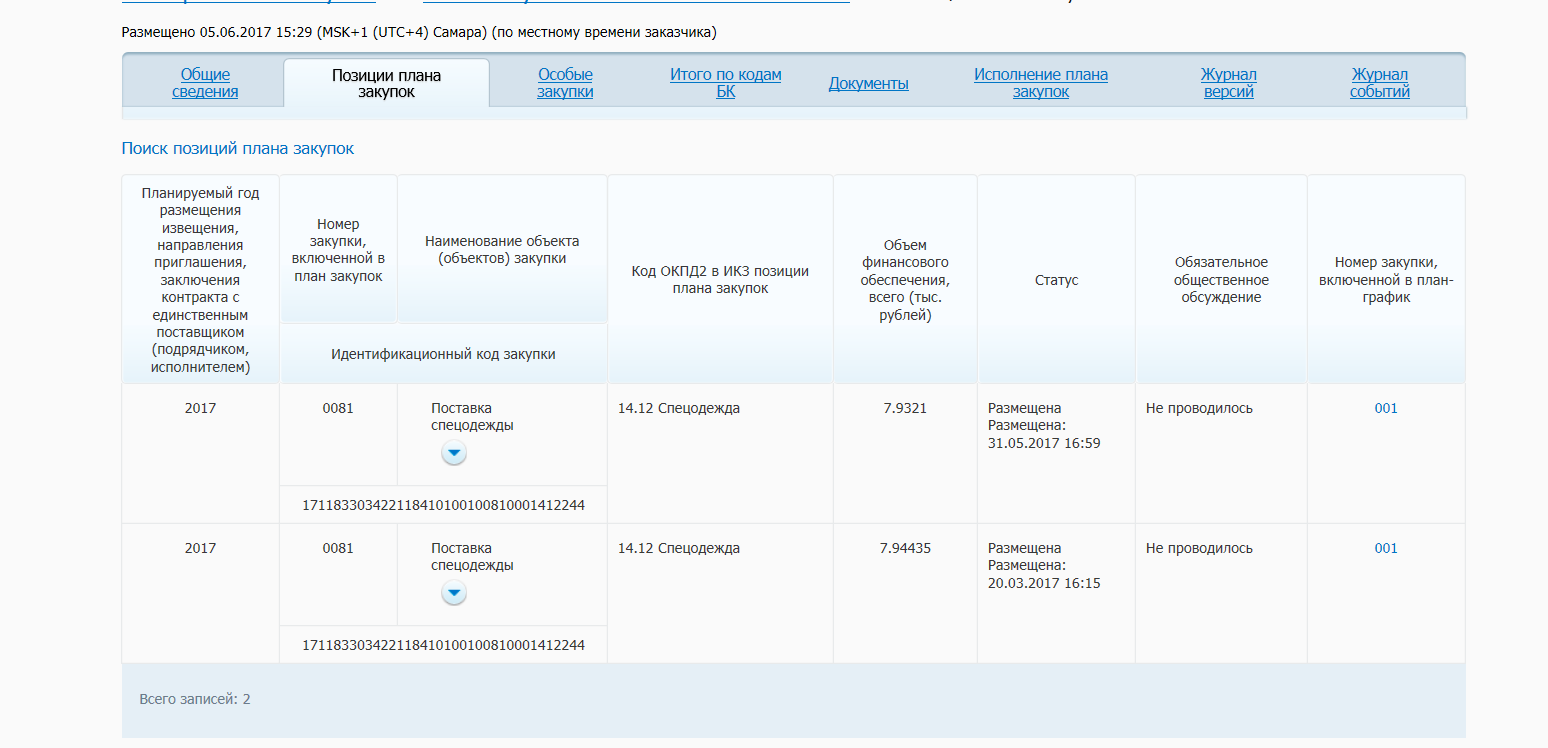The image size is (1548, 748).
Task: Expand details arrow for row placed 31.05.2017
Action: click(454, 454)
